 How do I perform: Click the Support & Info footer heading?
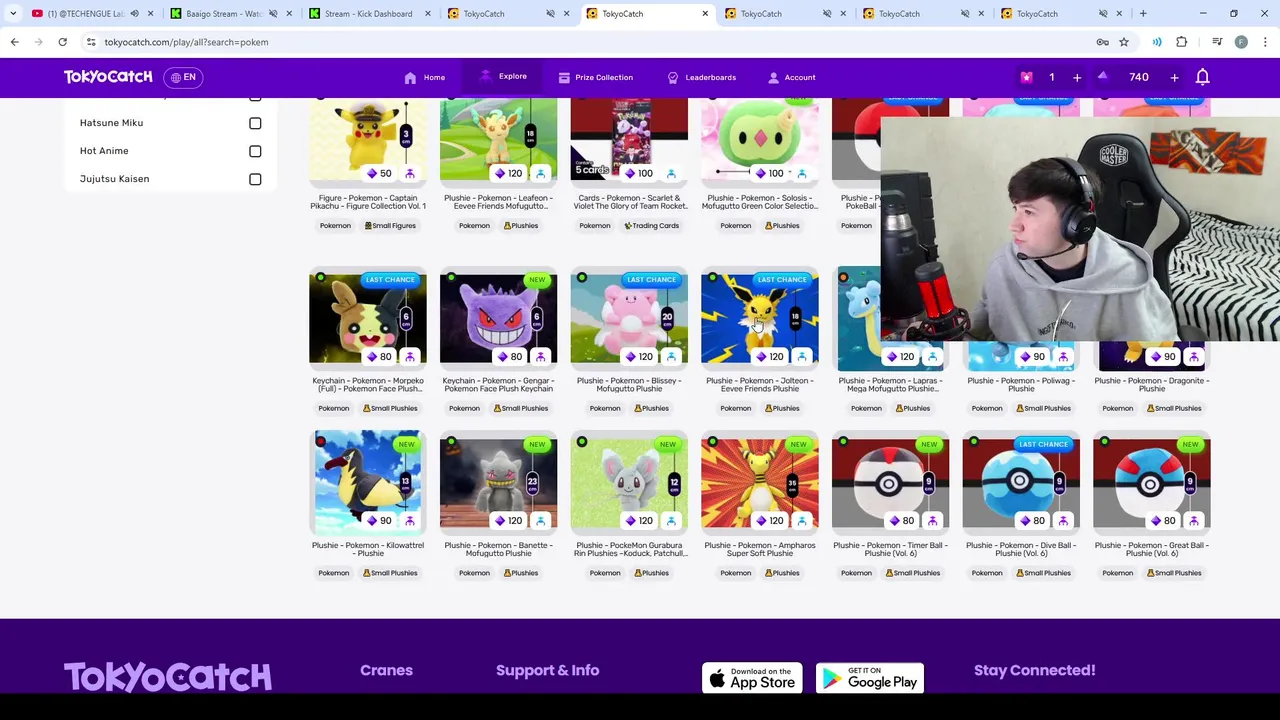point(547,670)
